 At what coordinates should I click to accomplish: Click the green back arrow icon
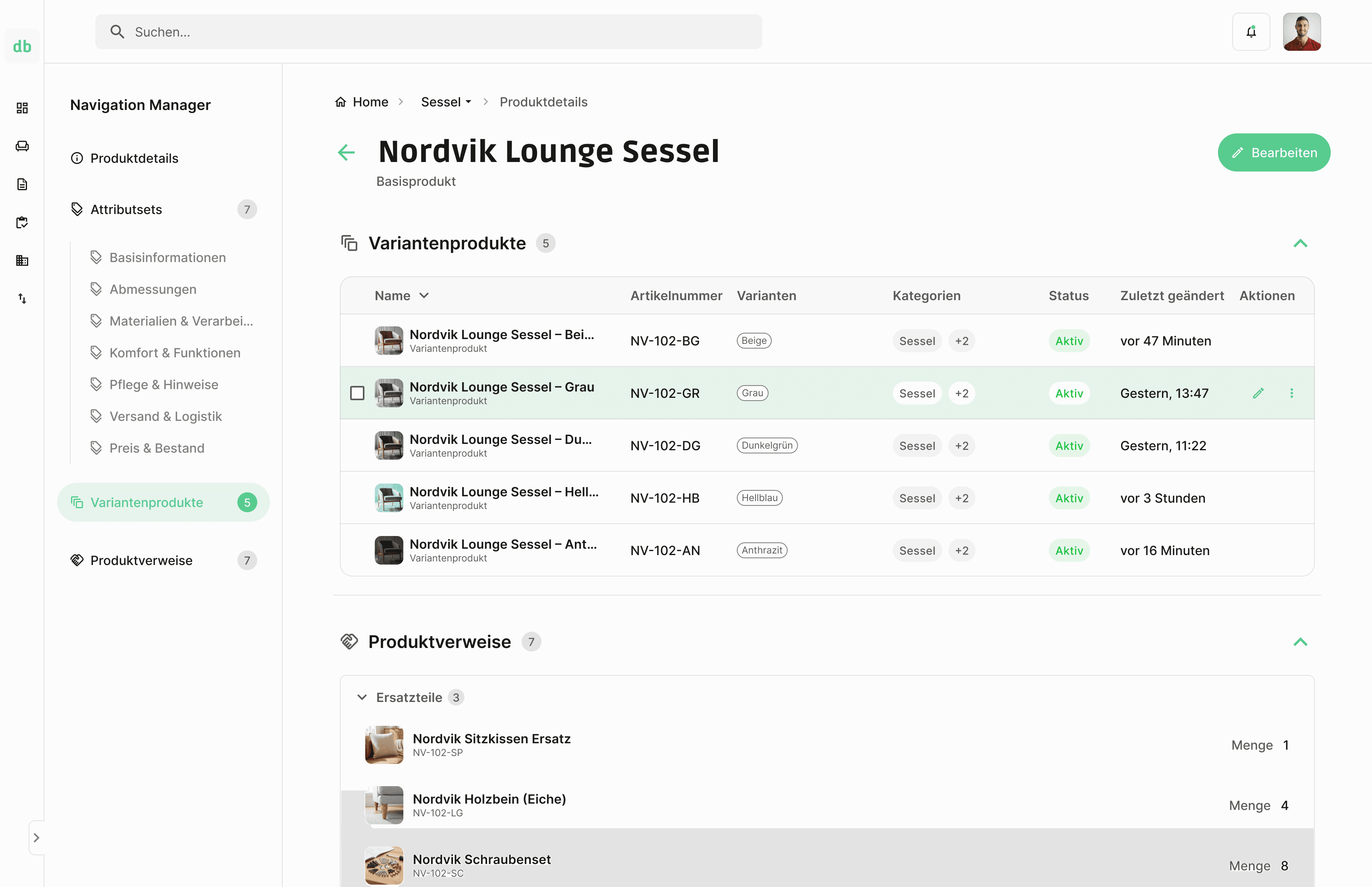346,152
